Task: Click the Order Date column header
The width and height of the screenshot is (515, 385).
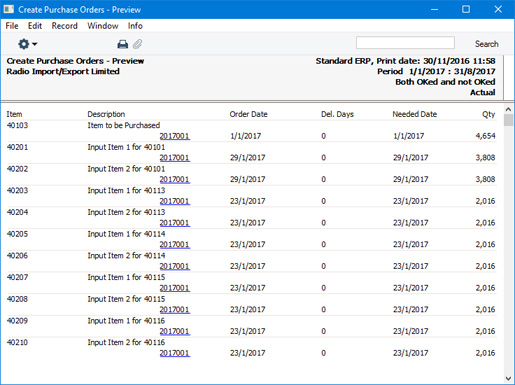Action: point(248,114)
